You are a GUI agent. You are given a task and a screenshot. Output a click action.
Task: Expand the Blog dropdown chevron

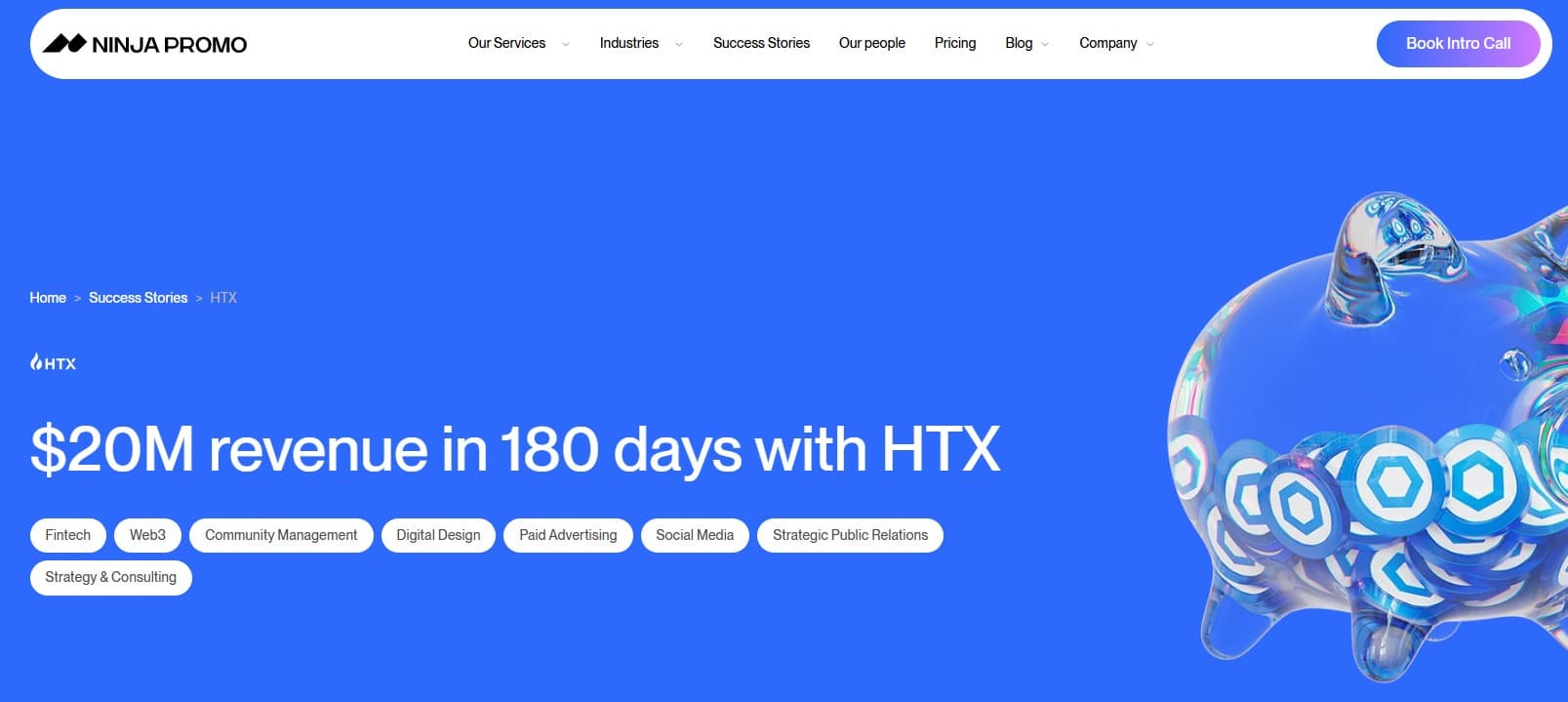coord(1045,44)
